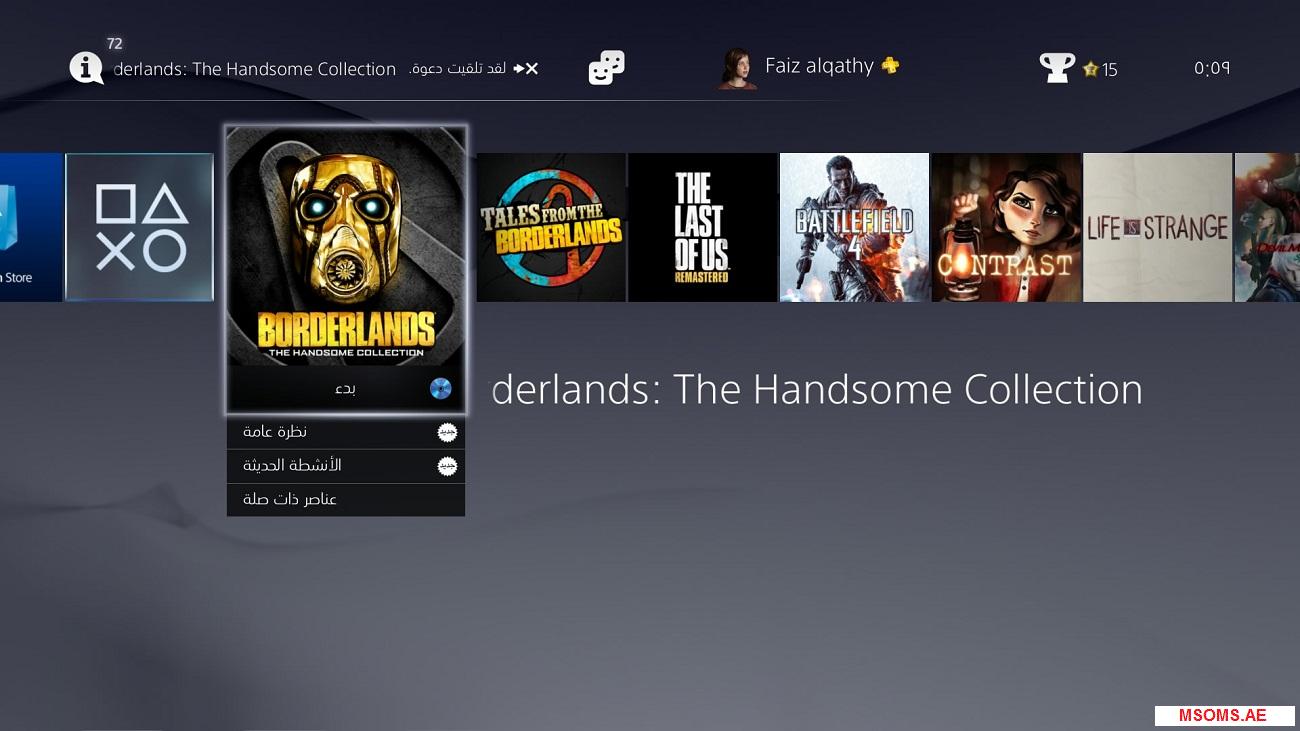Open the Contrast game tile
Viewport: 1300px width, 731px height.
coord(1006,227)
